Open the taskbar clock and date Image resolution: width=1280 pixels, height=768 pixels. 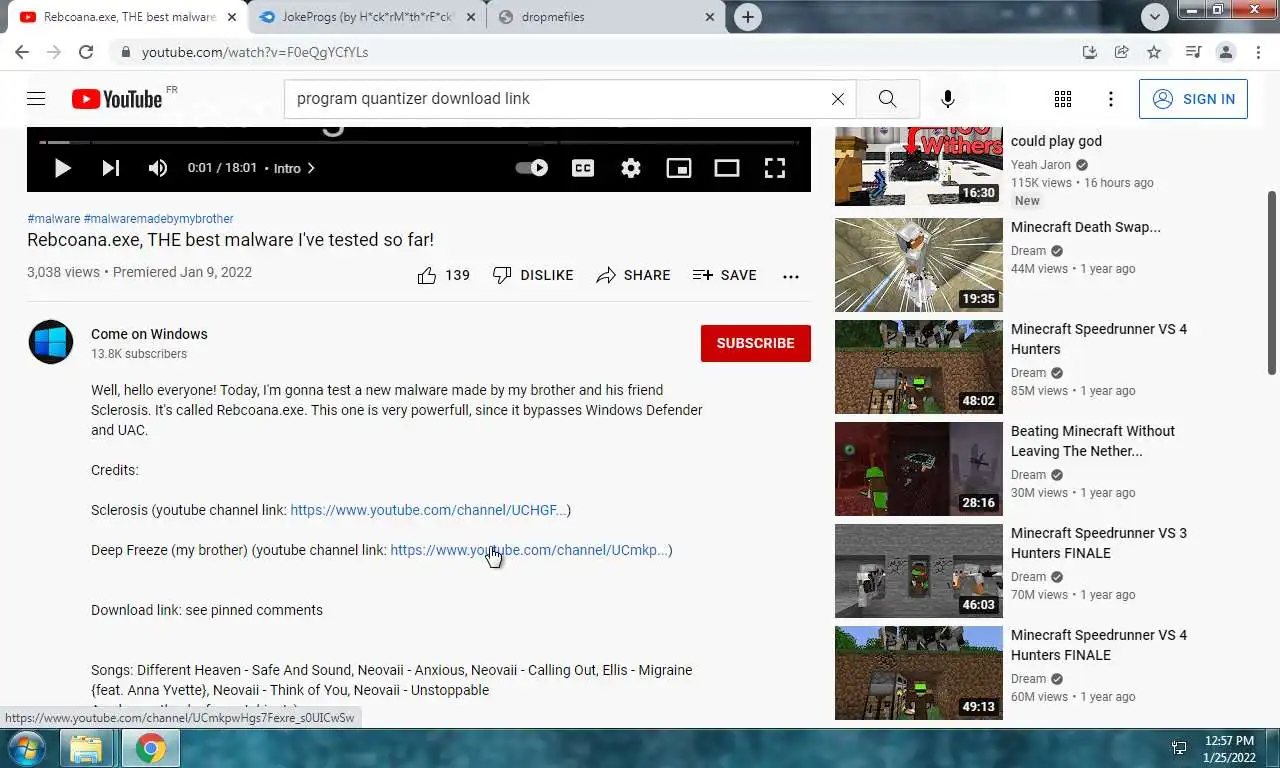click(x=1229, y=748)
